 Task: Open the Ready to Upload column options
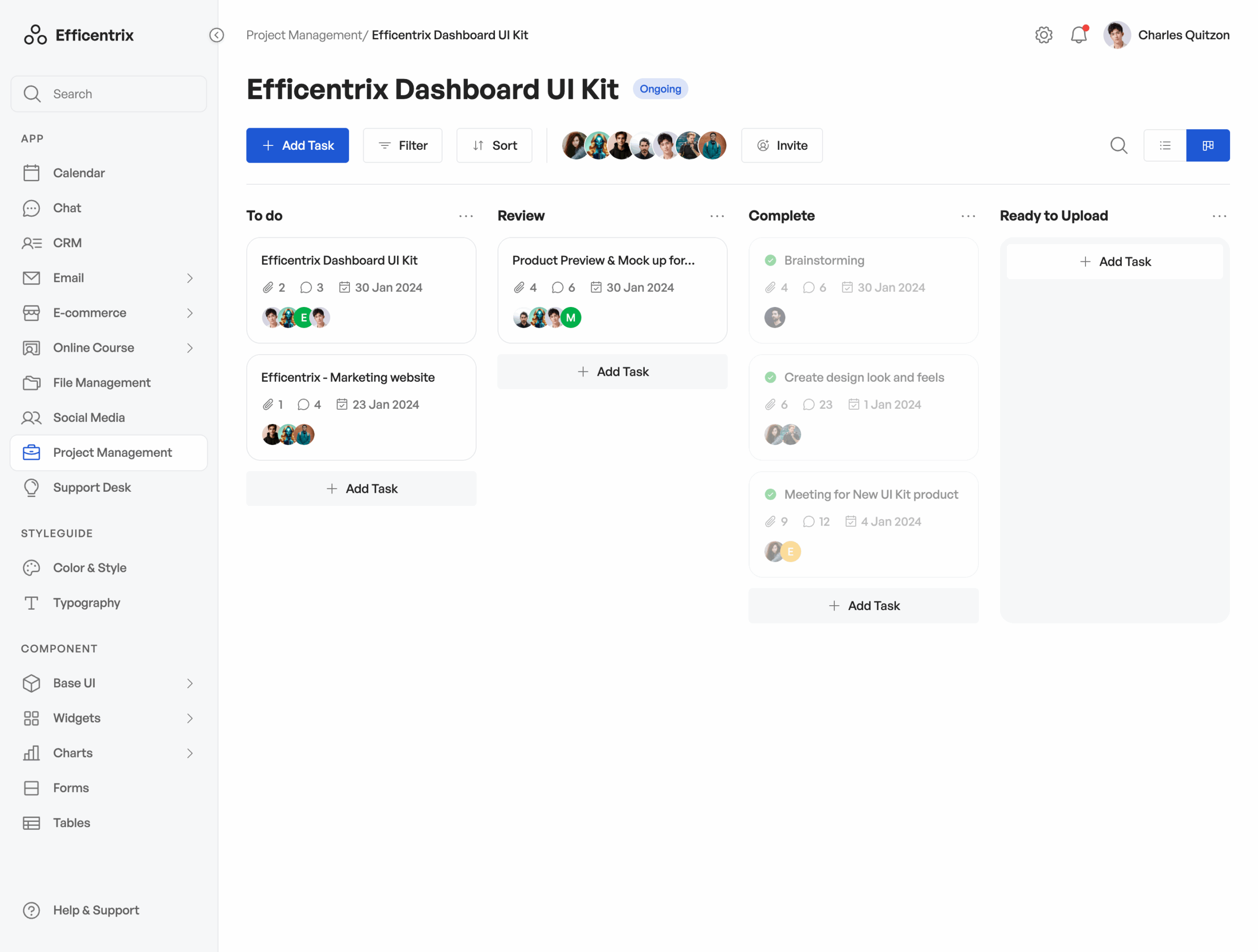click(1219, 216)
